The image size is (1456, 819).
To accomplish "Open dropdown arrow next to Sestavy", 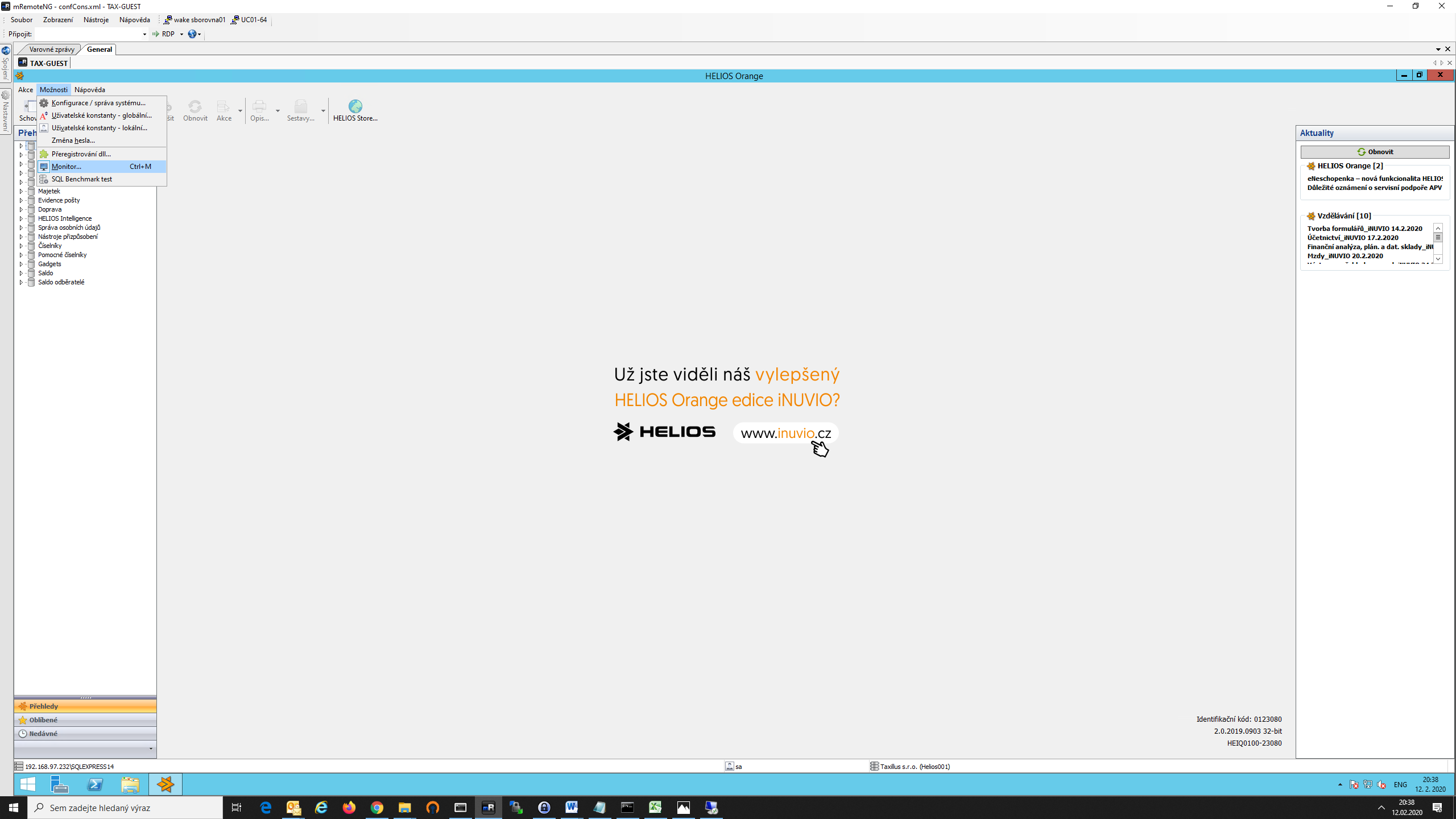I will click(x=323, y=110).
